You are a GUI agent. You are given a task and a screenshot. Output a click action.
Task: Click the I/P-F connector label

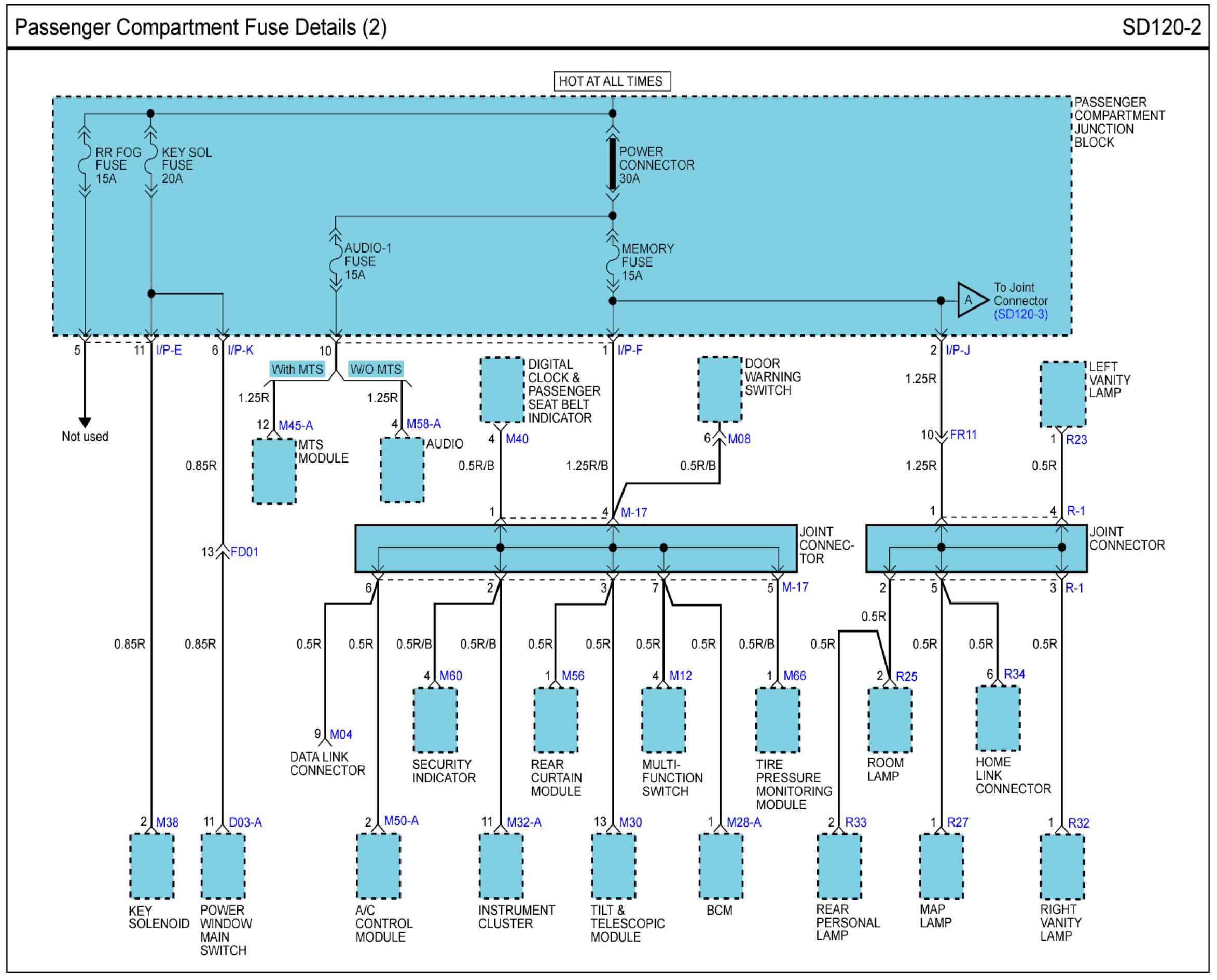pos(630,350)
